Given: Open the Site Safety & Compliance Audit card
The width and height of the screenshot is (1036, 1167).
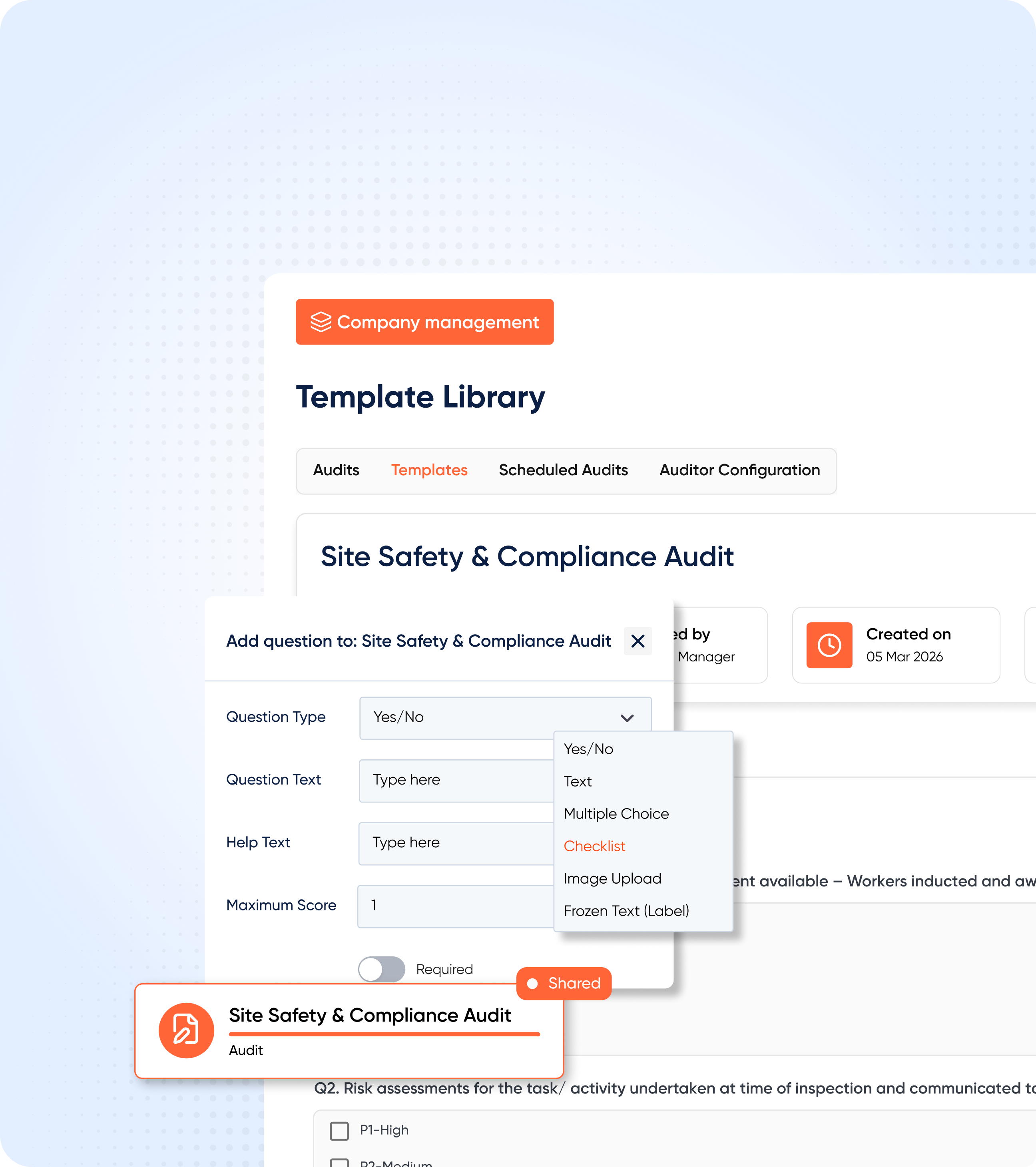Looking at the screenshot, I should point(349,1031).
